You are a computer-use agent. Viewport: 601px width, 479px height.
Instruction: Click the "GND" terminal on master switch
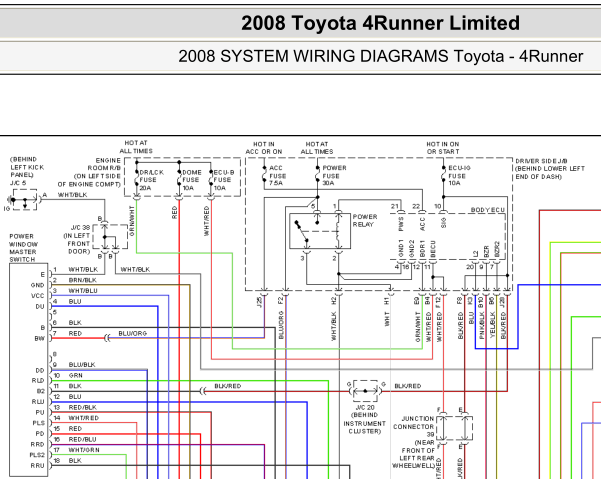click(38, 285)
